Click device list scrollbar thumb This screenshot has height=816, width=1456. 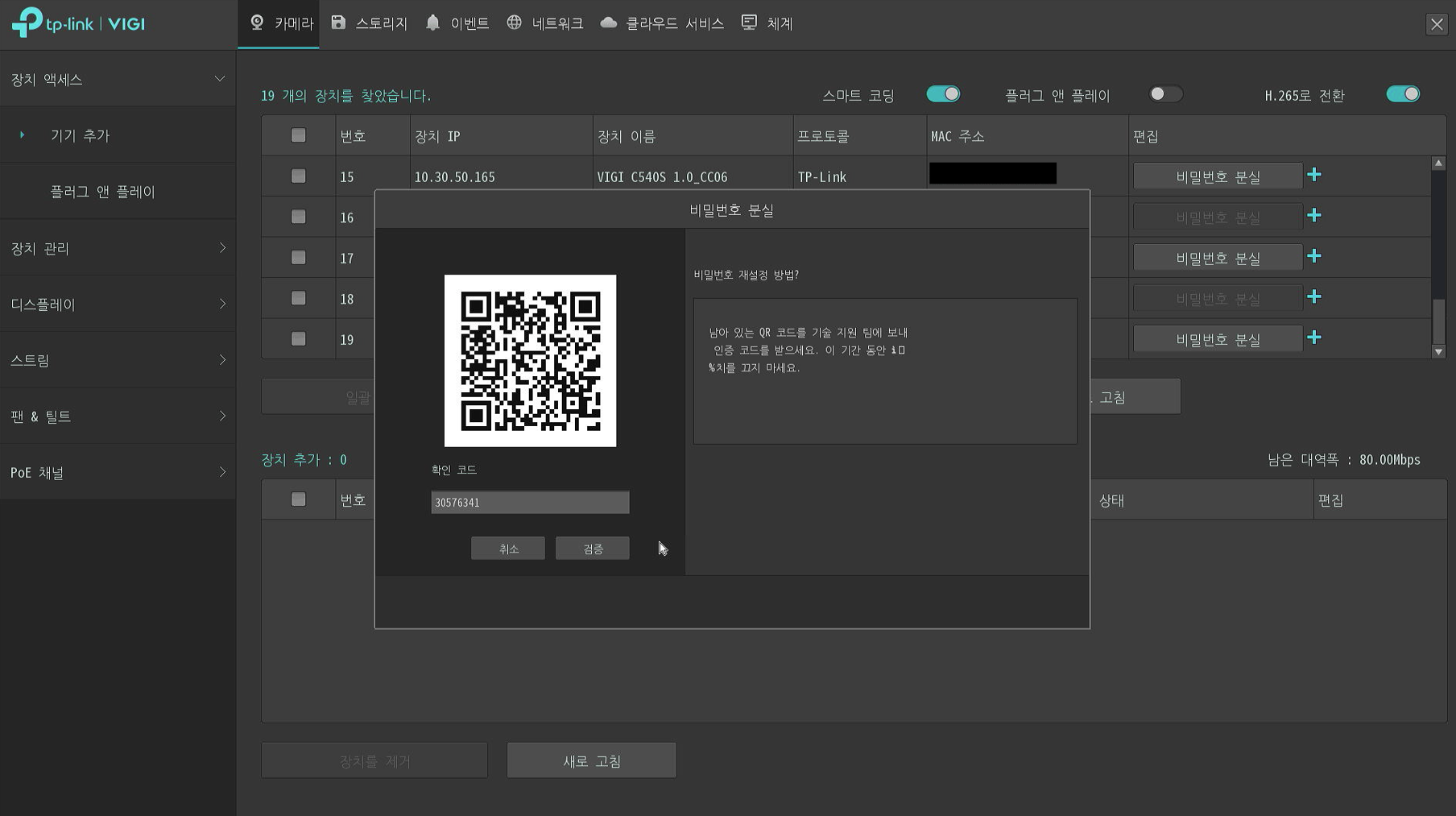1439,321
